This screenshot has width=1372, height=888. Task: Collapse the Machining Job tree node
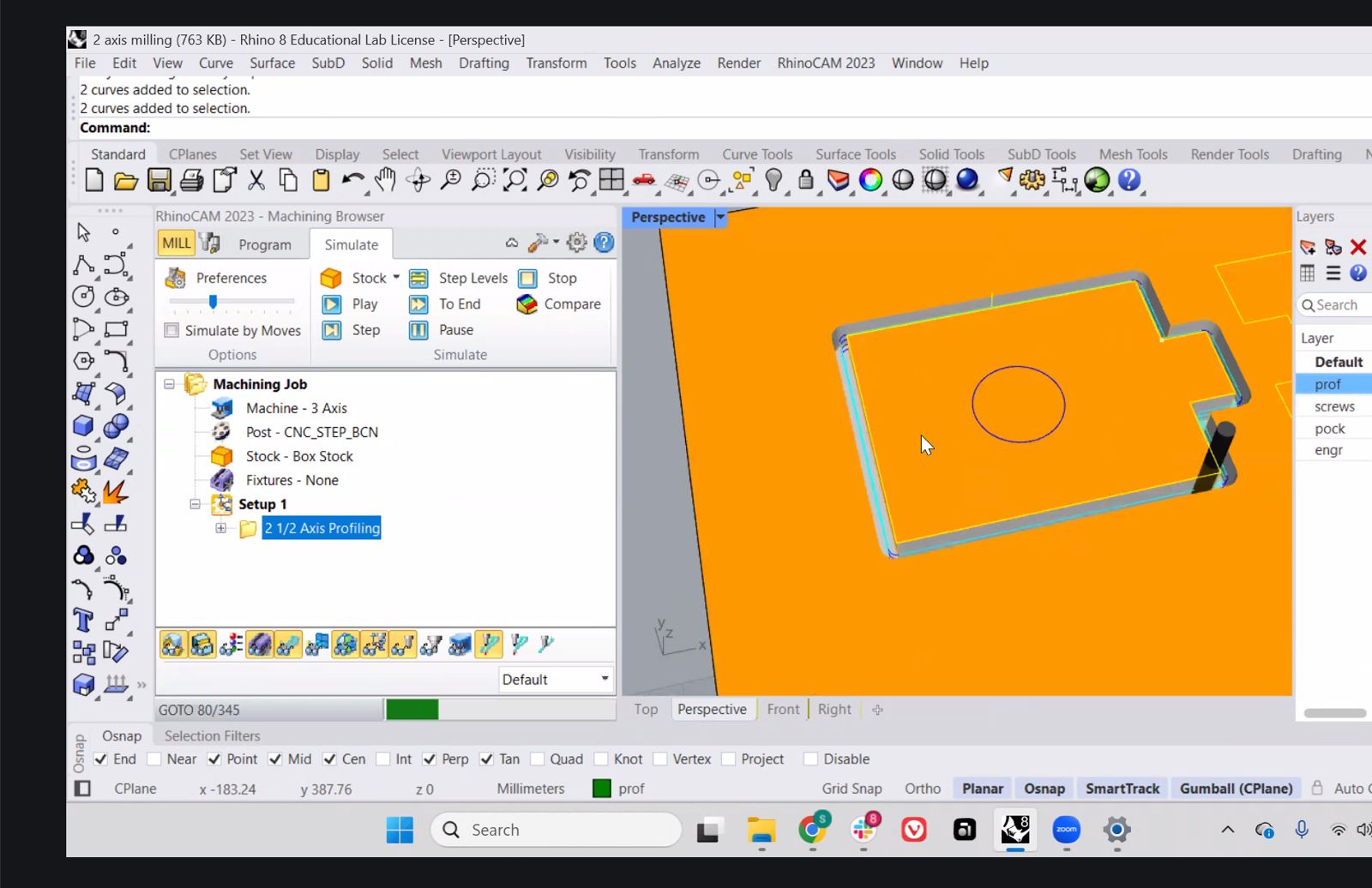coord(170,384)
